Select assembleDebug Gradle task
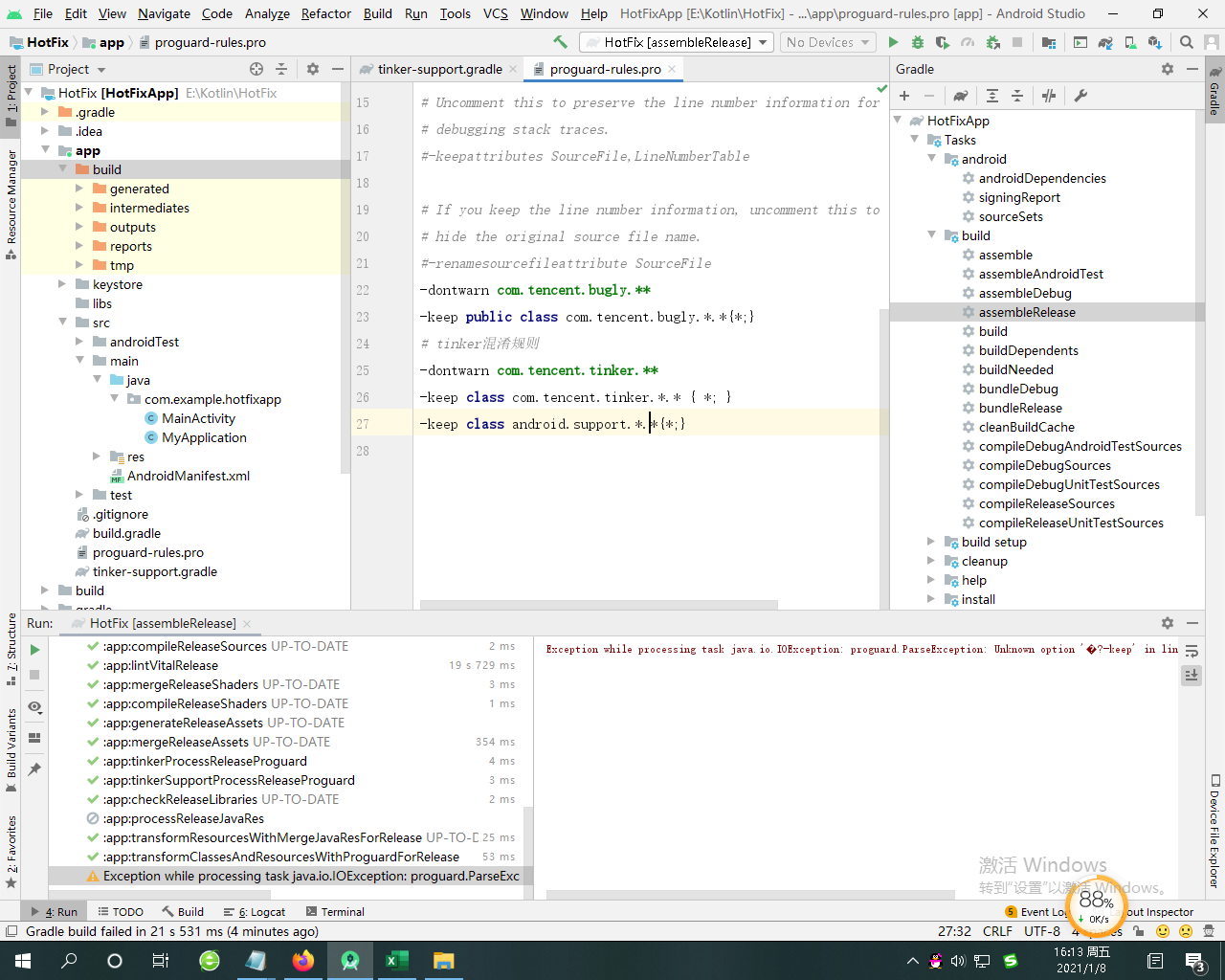This screenshot has height=980, width=1225. 1025,293
